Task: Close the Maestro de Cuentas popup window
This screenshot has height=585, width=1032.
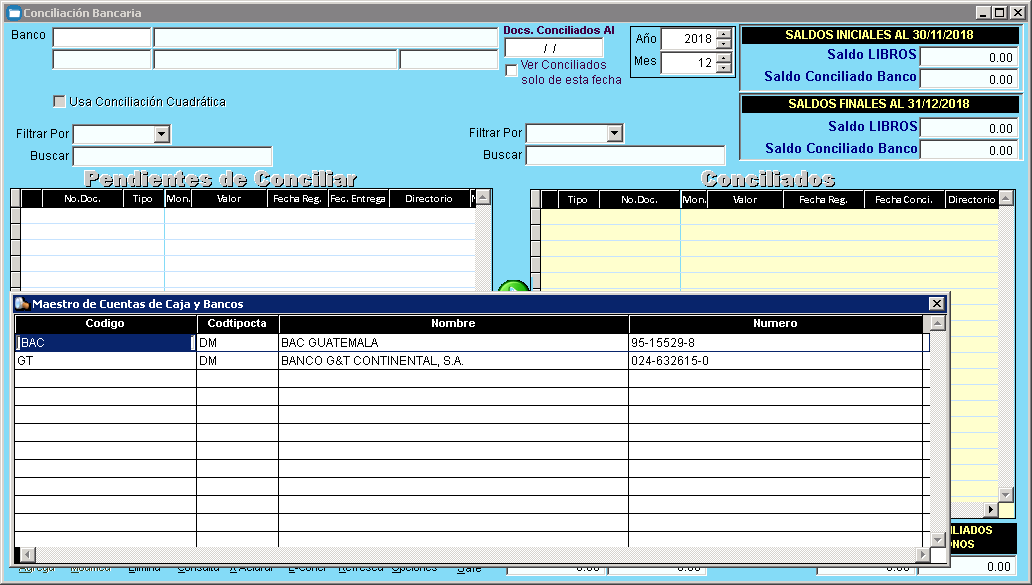Action: [x=936, y=304]
